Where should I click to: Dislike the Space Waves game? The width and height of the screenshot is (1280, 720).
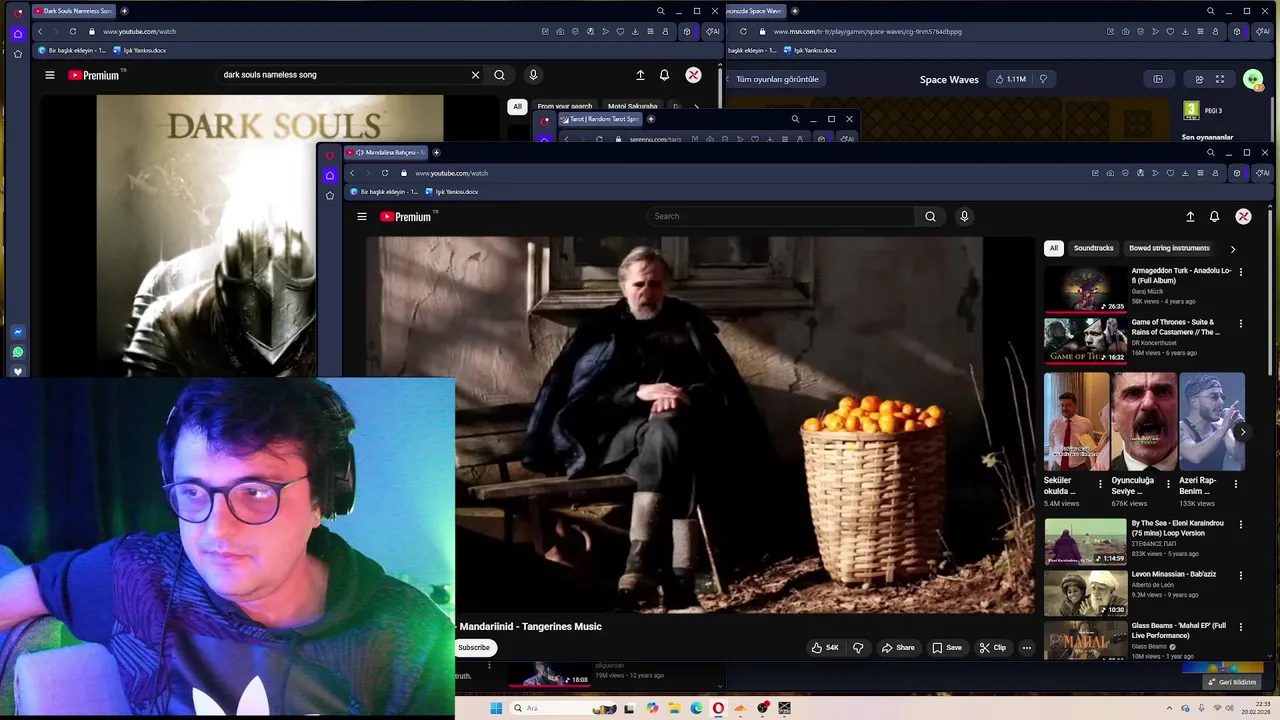1043,79
